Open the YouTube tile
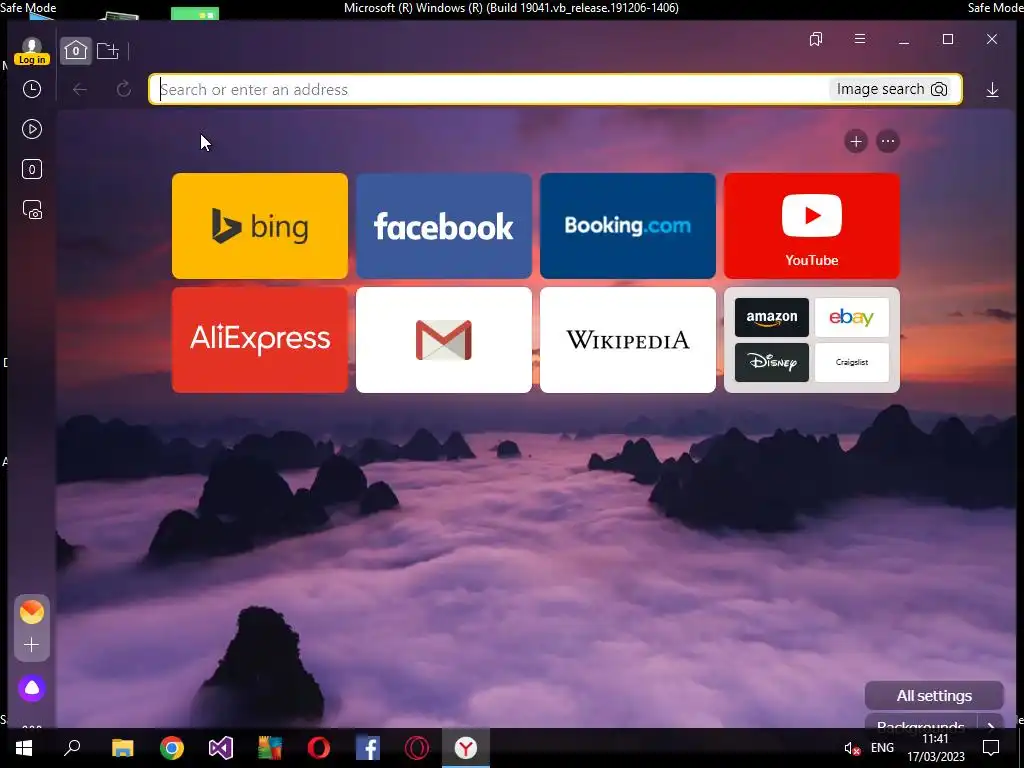Image resolution: width=1024 pixels, height=768 pixels. (812, 226)
